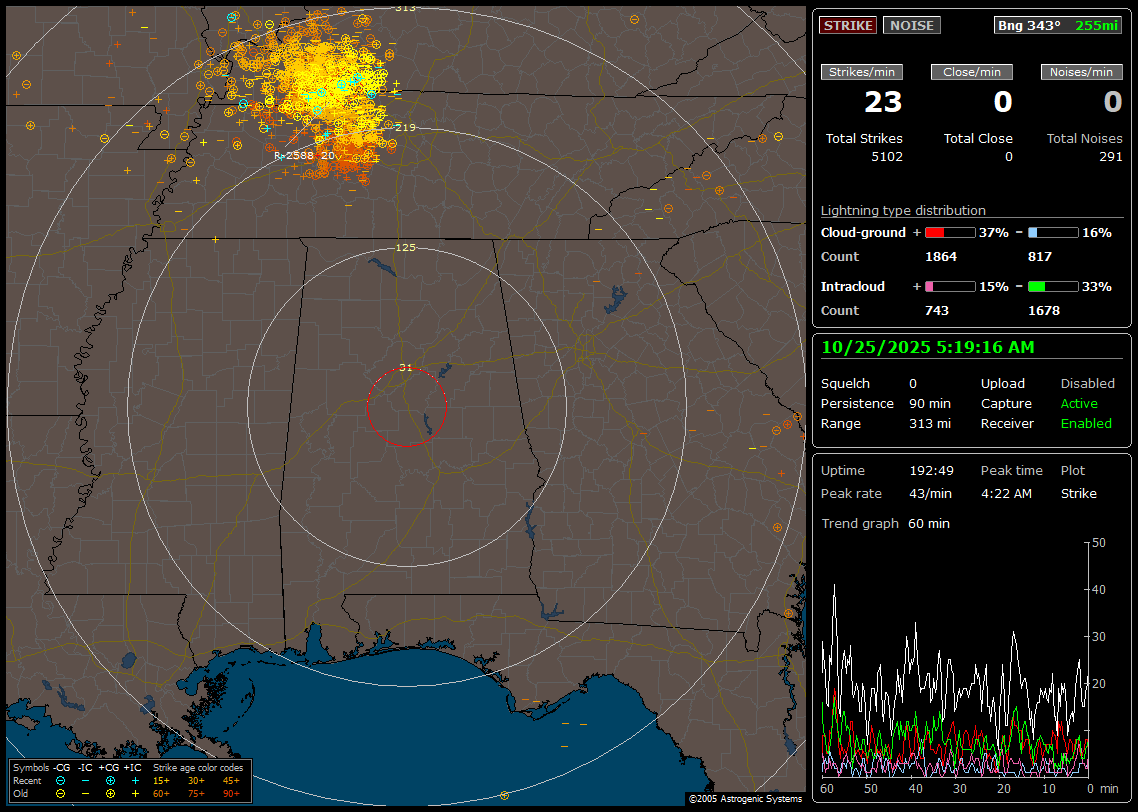Toggle the NOISE indicator
The width and height of the screenshot is (1138, 812).
click(911, 25)
